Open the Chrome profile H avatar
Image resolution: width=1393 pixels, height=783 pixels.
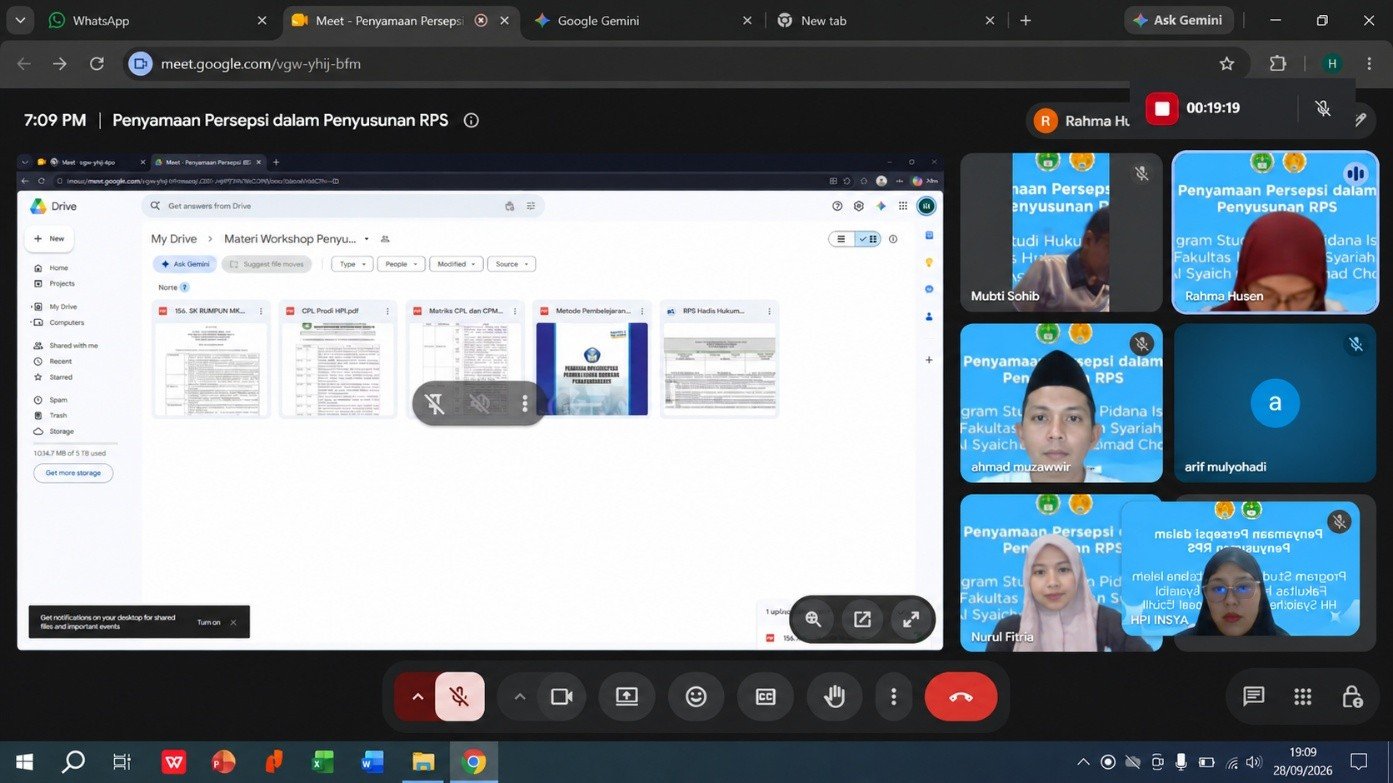click(x=1332, y=64)
